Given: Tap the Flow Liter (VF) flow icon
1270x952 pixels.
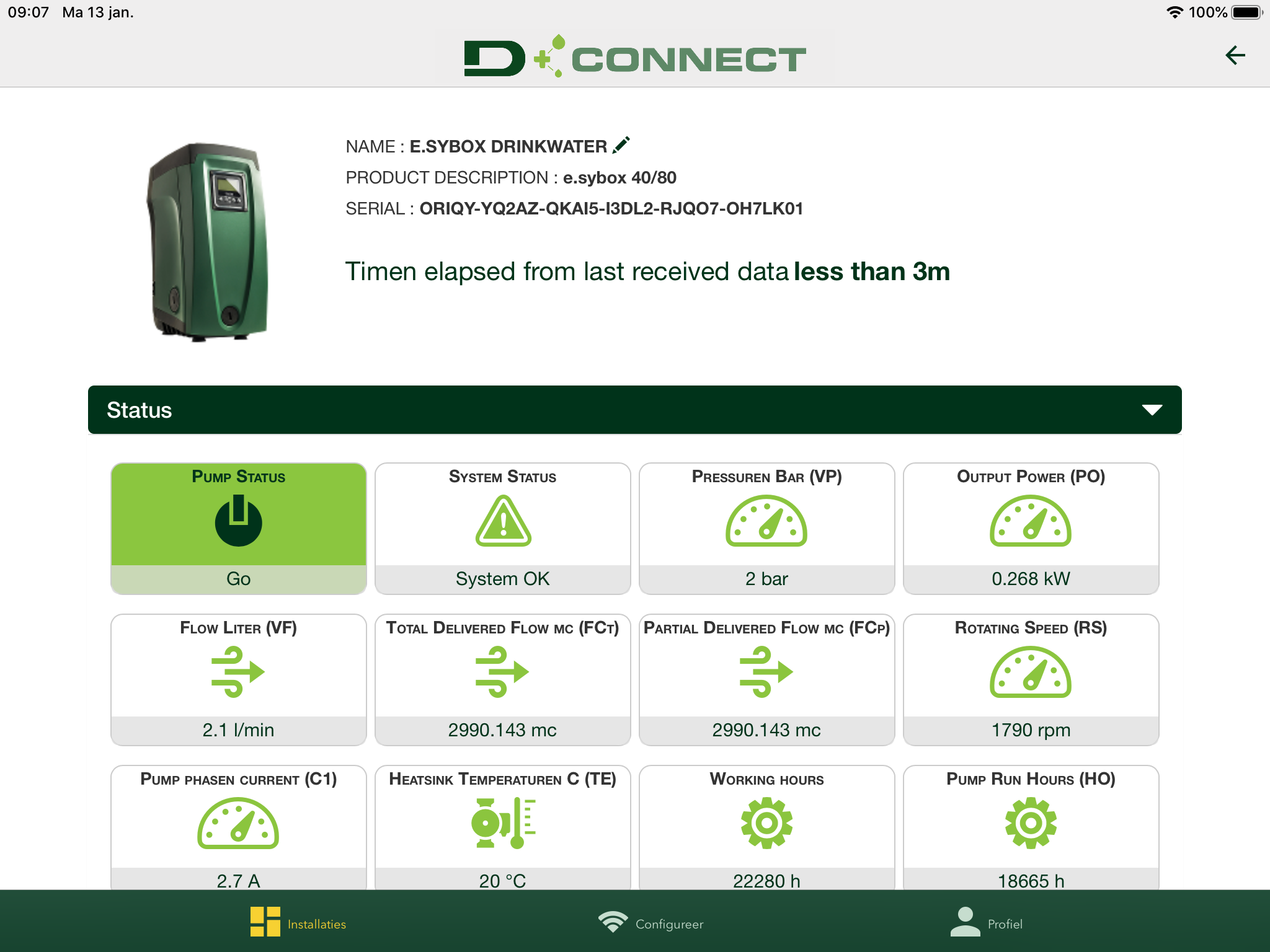Looking at the screenshot, I should pos(239,672).
